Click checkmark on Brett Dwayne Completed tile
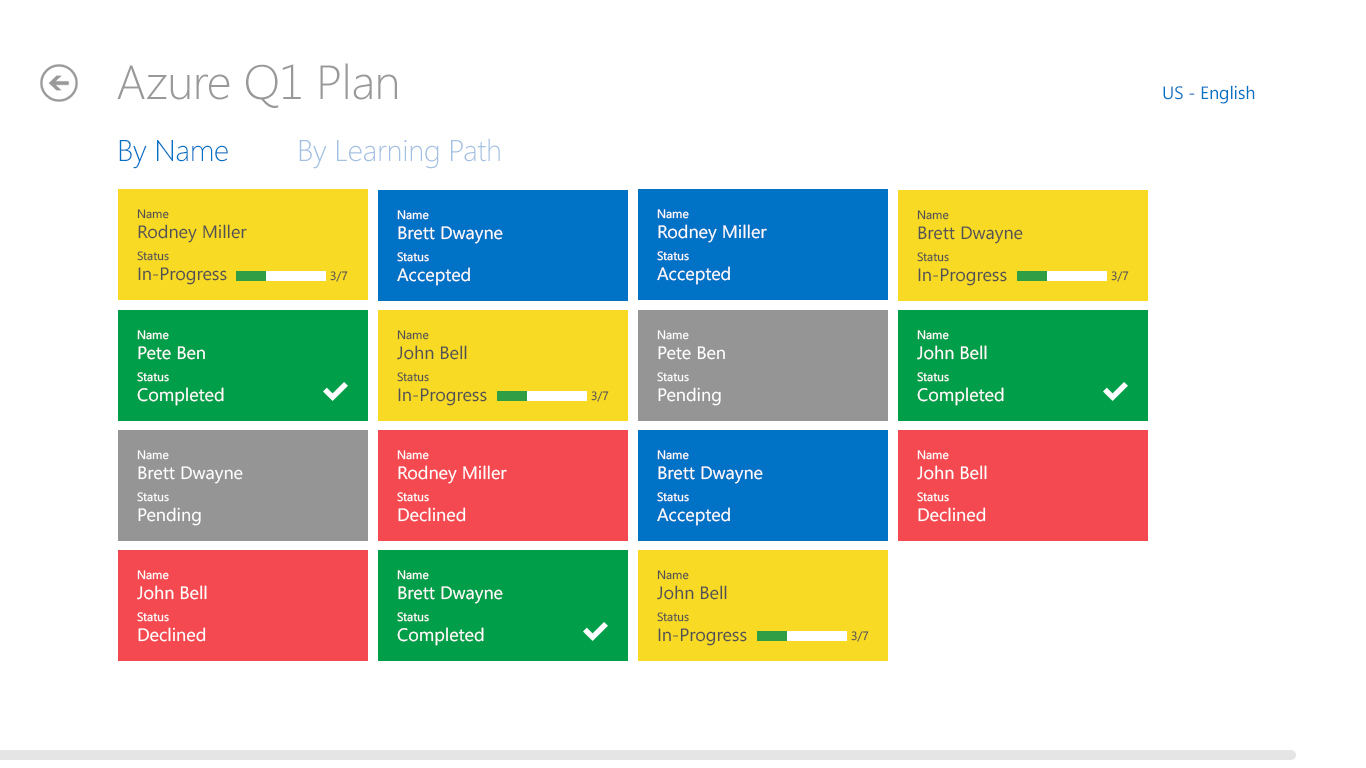The height and width of the screenshot is (768, 1366). pyautogui.click(x=596, y=631)
